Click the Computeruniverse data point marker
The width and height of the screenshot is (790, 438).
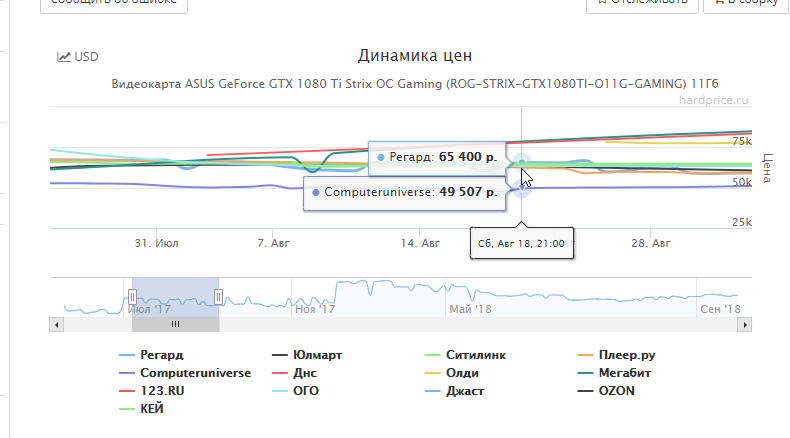pos(522,189)
